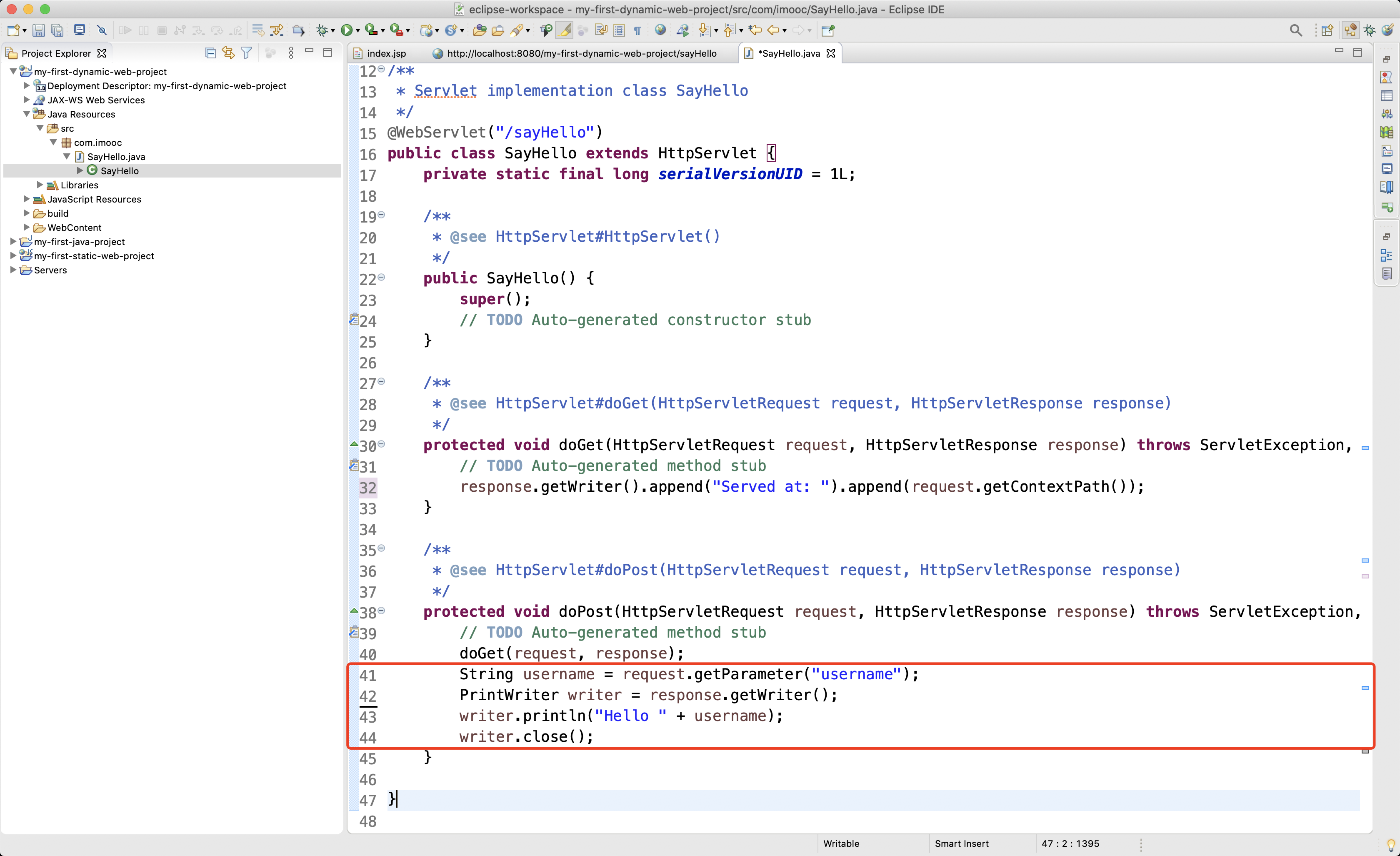Toggle Link with Editor in Project Explorer
The image size is (1400, 856).
228,53
